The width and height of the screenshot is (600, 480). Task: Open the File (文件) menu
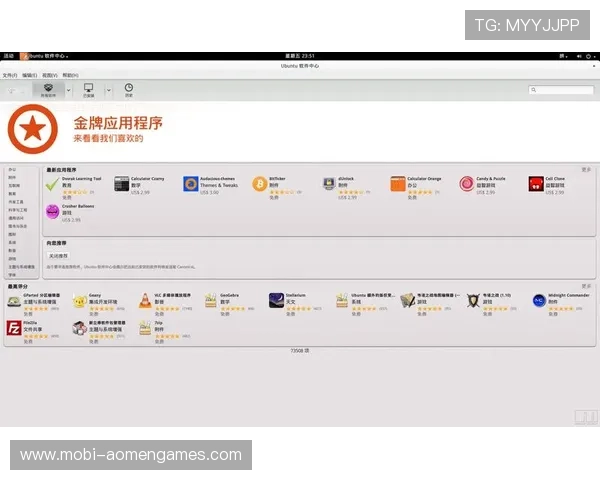pyautogui.click(x=10, y=75)
